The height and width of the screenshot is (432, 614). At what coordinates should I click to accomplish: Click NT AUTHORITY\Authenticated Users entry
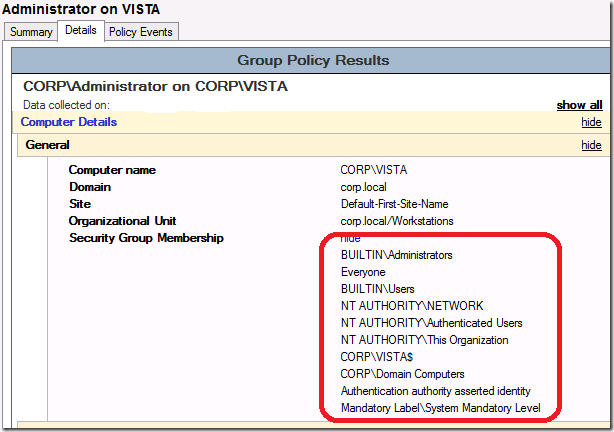pos(431,323)
